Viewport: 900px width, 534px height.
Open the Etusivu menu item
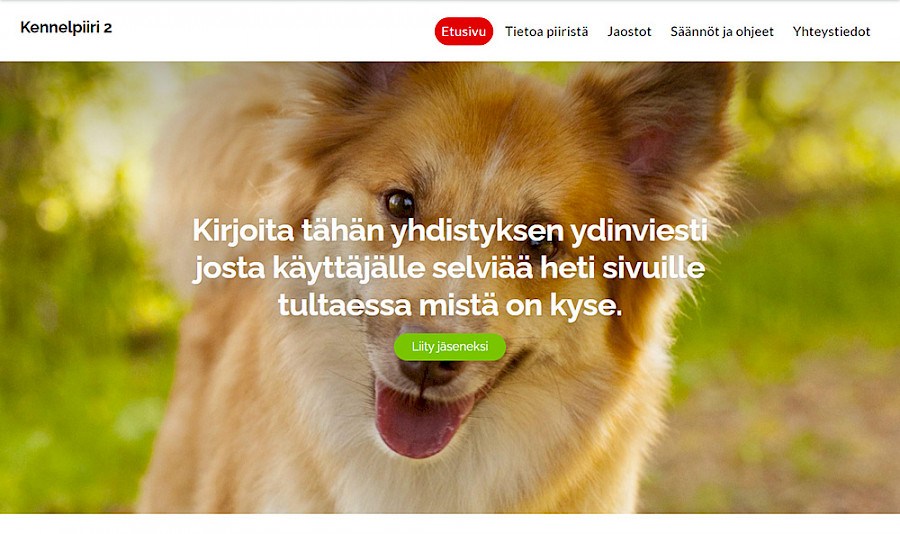[x=463, y=32]
